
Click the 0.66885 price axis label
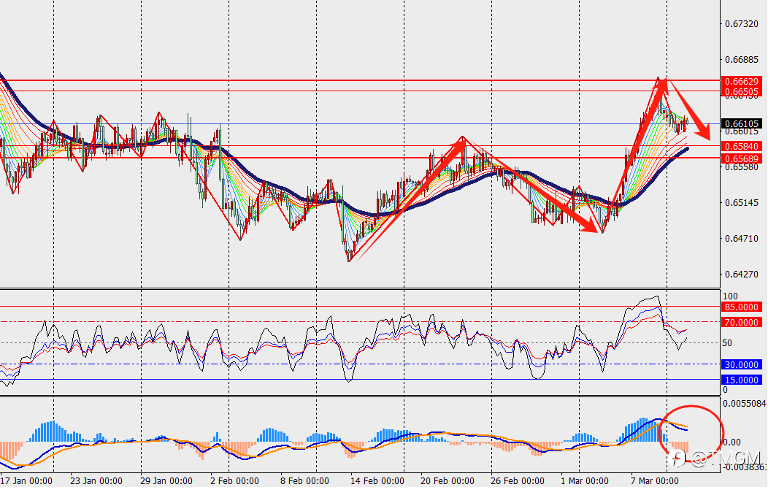742,59
